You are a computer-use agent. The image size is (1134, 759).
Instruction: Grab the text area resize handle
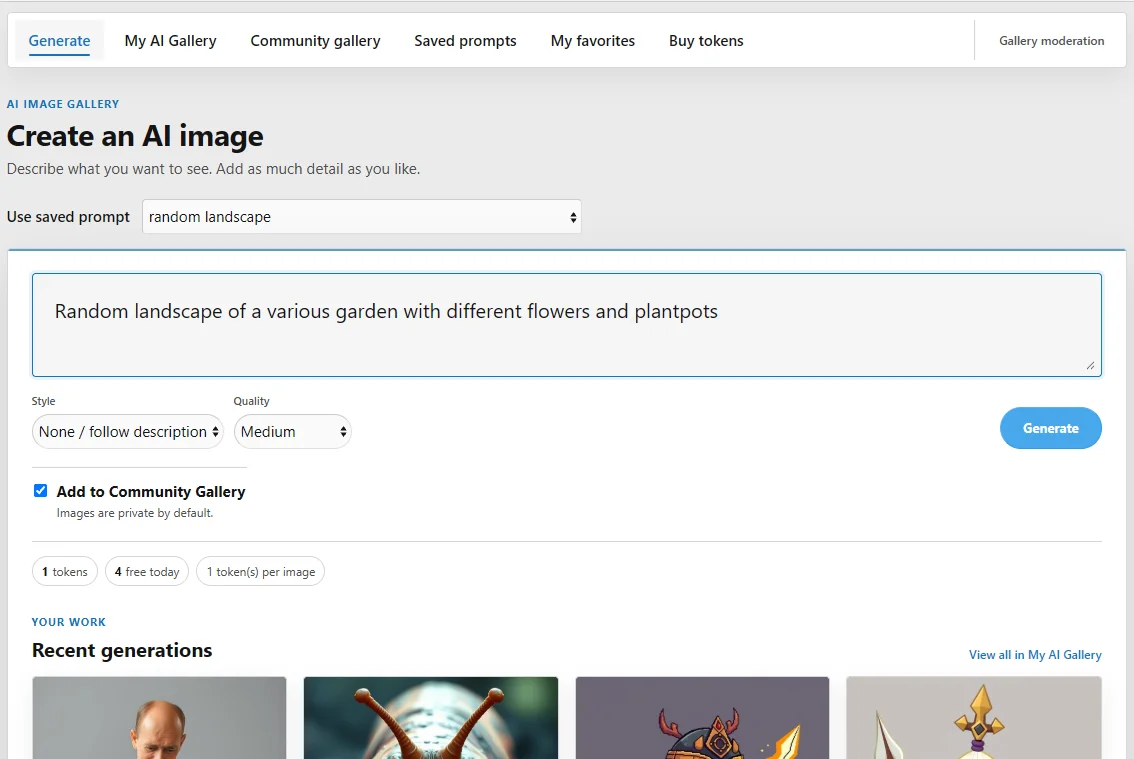point(1090,365)
